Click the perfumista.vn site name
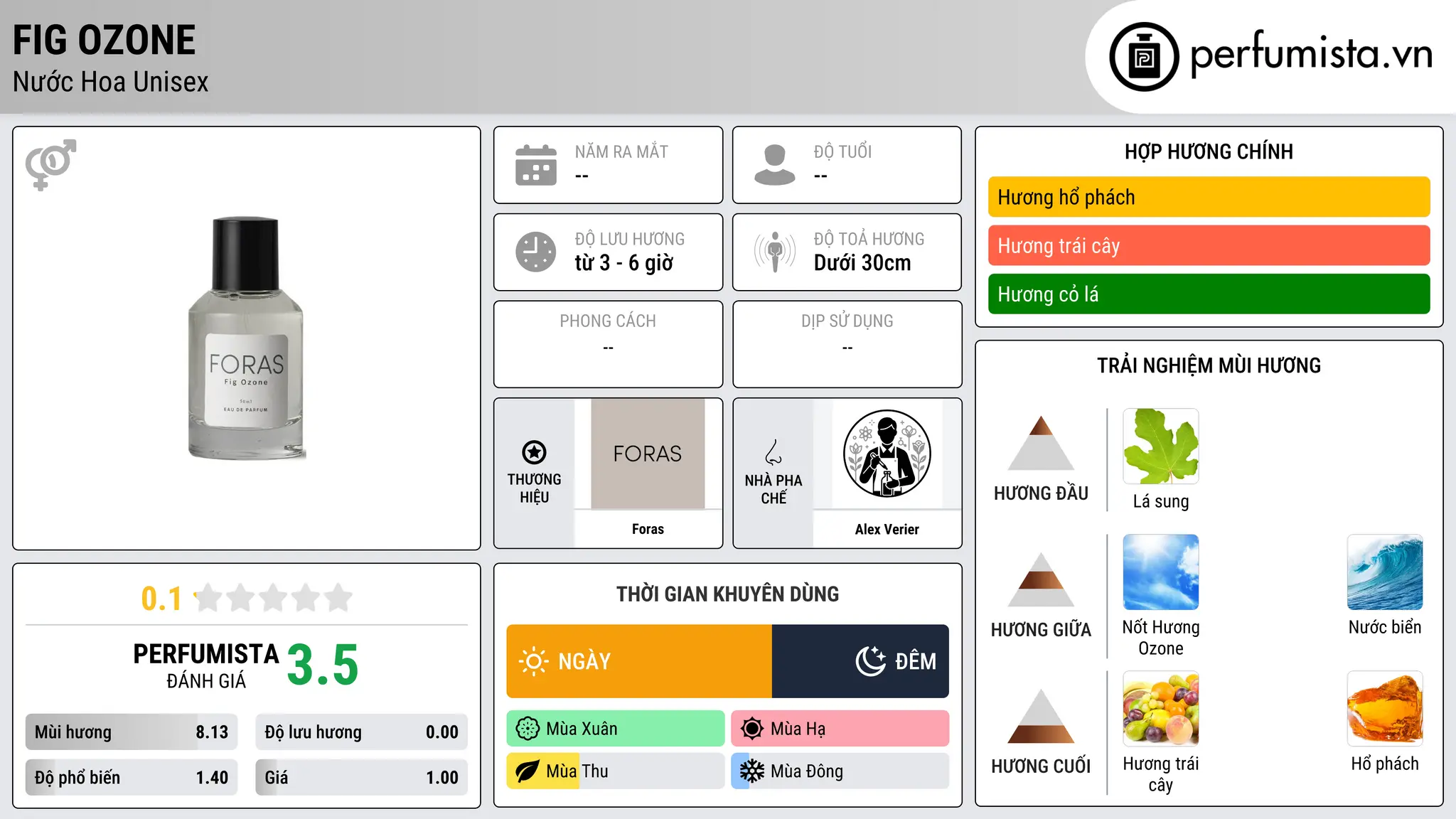Screen dimensions: 1456x819 [1312, 54]
